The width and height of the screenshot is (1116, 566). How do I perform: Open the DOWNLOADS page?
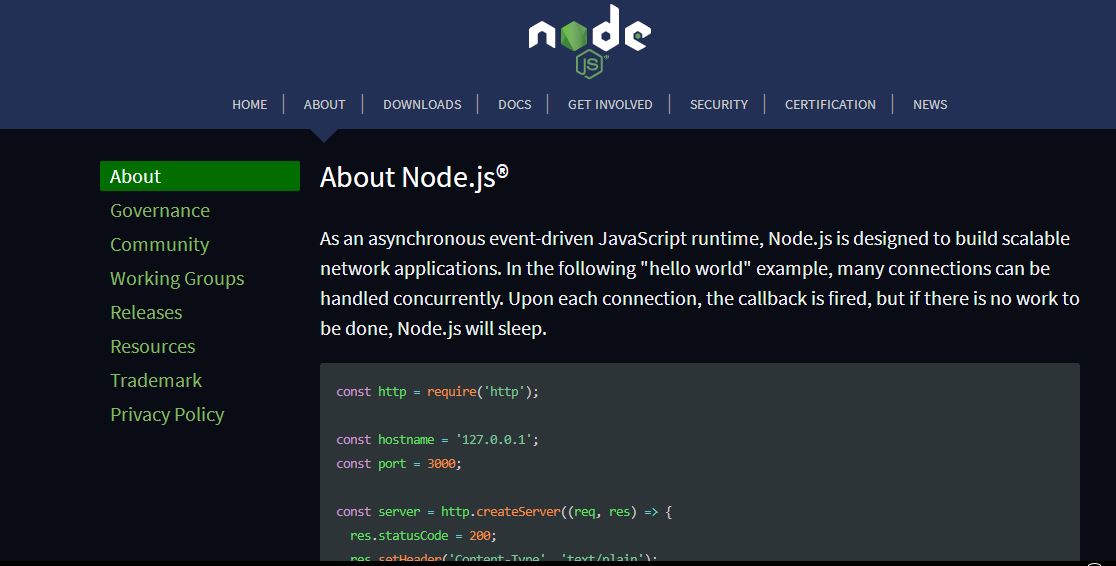click(422, 105)
